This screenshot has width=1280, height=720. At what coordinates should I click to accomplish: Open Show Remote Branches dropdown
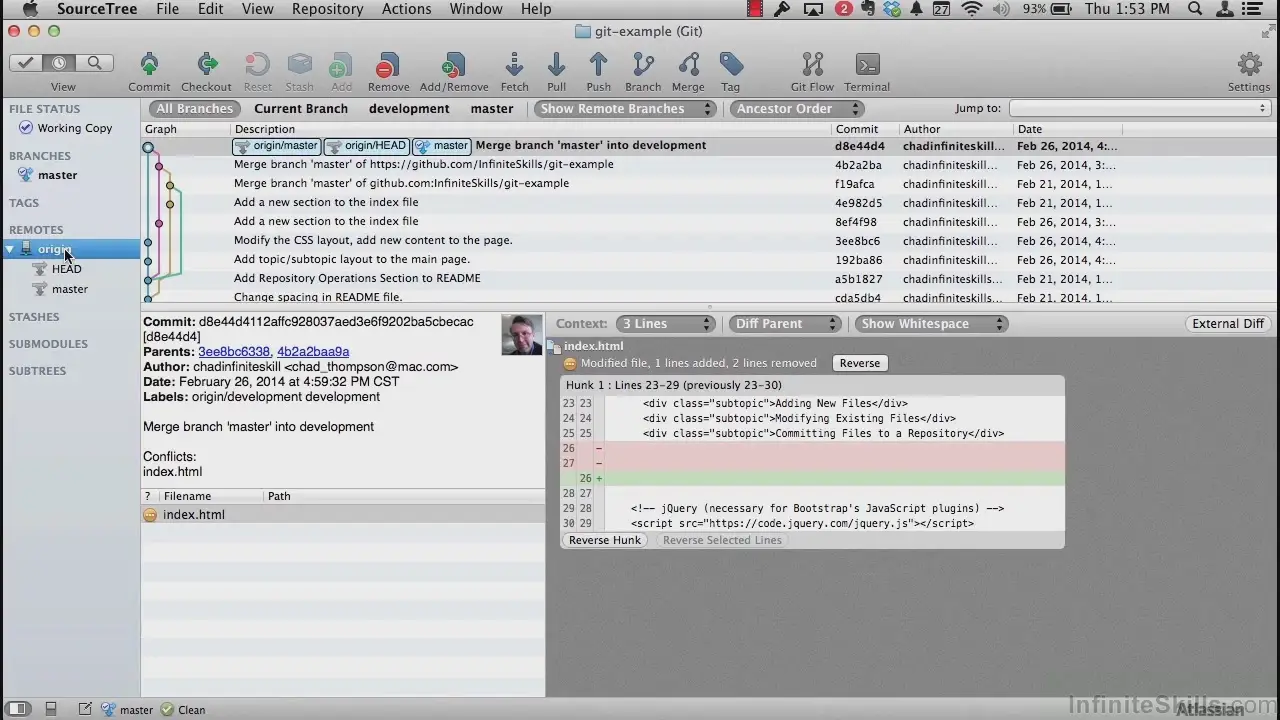coord(626,108)
